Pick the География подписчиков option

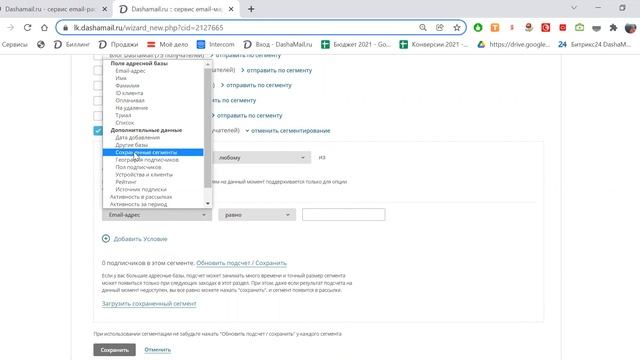[147, 160]
